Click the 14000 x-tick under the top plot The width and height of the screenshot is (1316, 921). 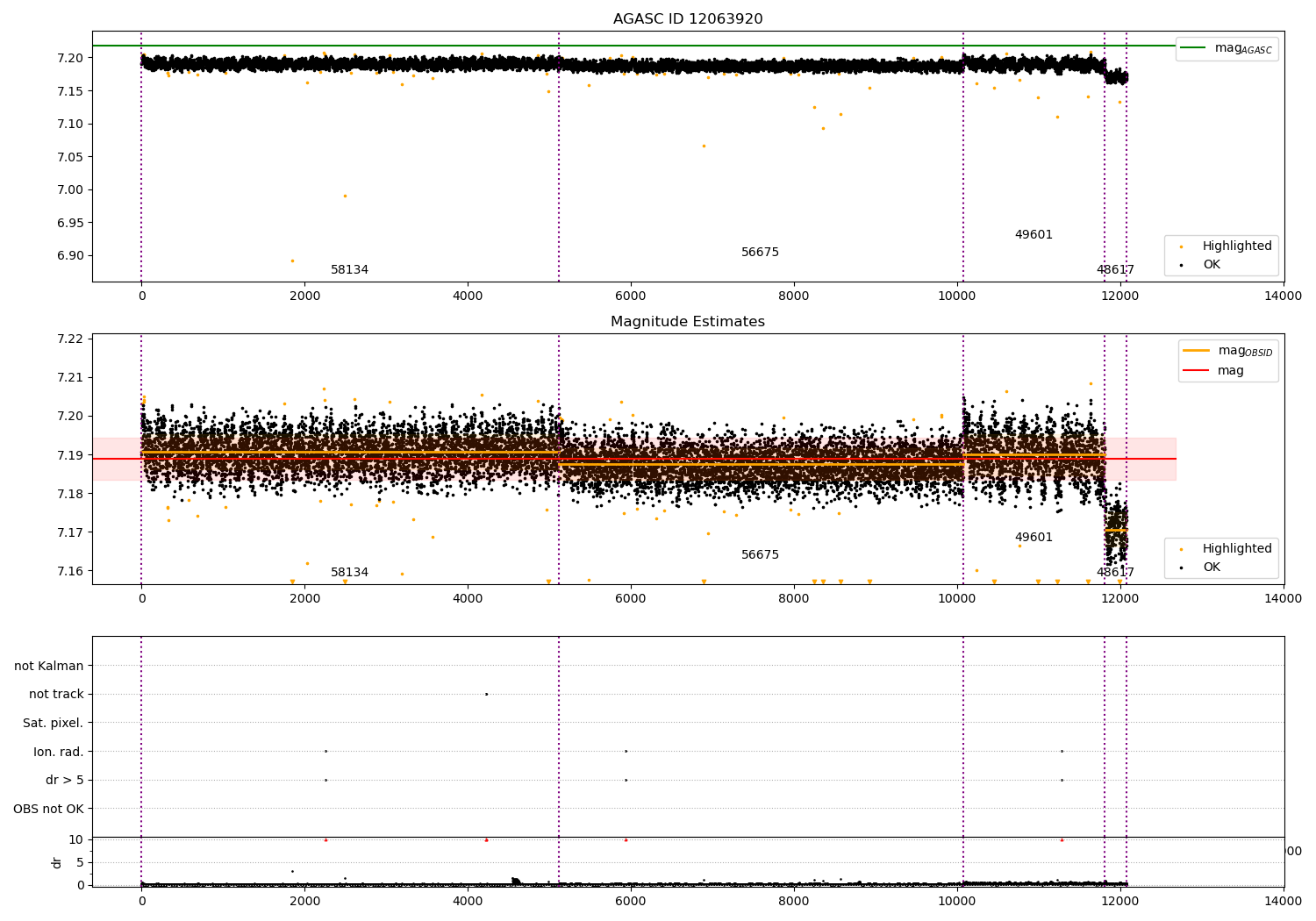(1284, 296)
